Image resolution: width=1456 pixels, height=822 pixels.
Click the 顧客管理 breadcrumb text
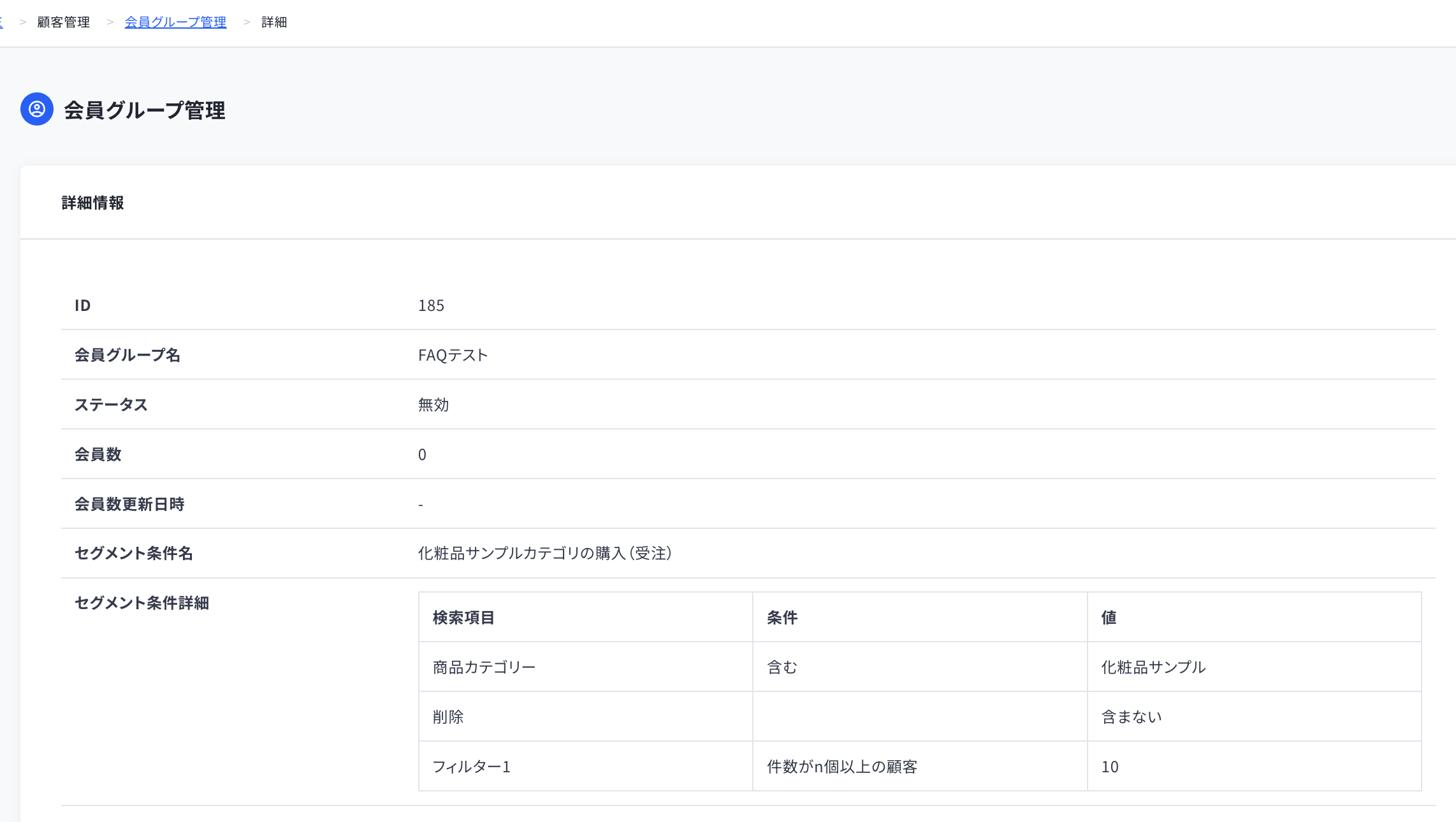tap(63, 22)
